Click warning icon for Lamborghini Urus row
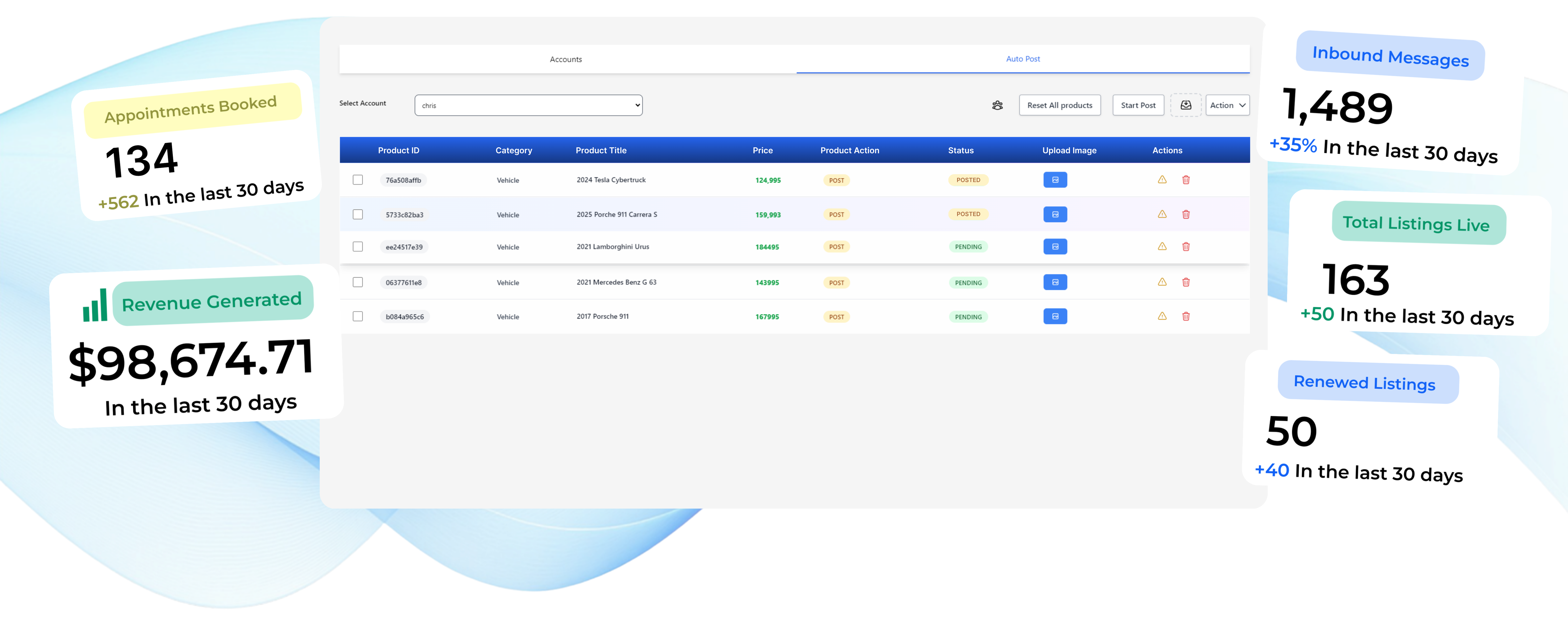This screenshot has width=1568, height=619. pyautogui.click(x=1161, y=247)
